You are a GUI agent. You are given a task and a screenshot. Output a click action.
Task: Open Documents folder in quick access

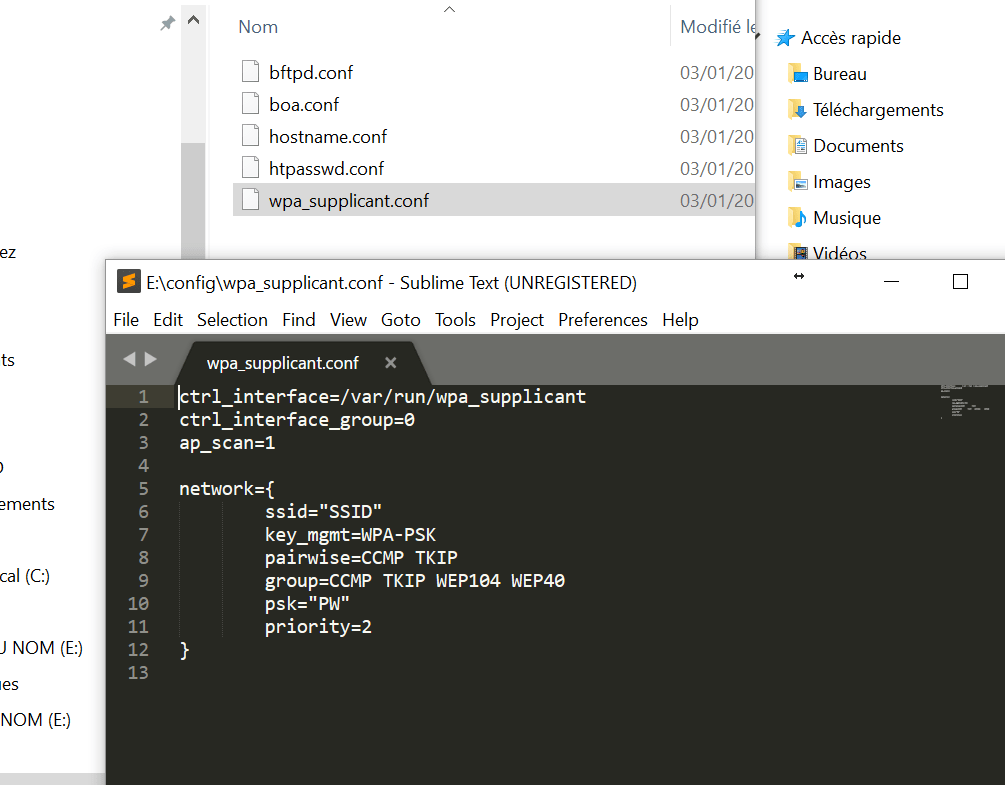point(858,145)
